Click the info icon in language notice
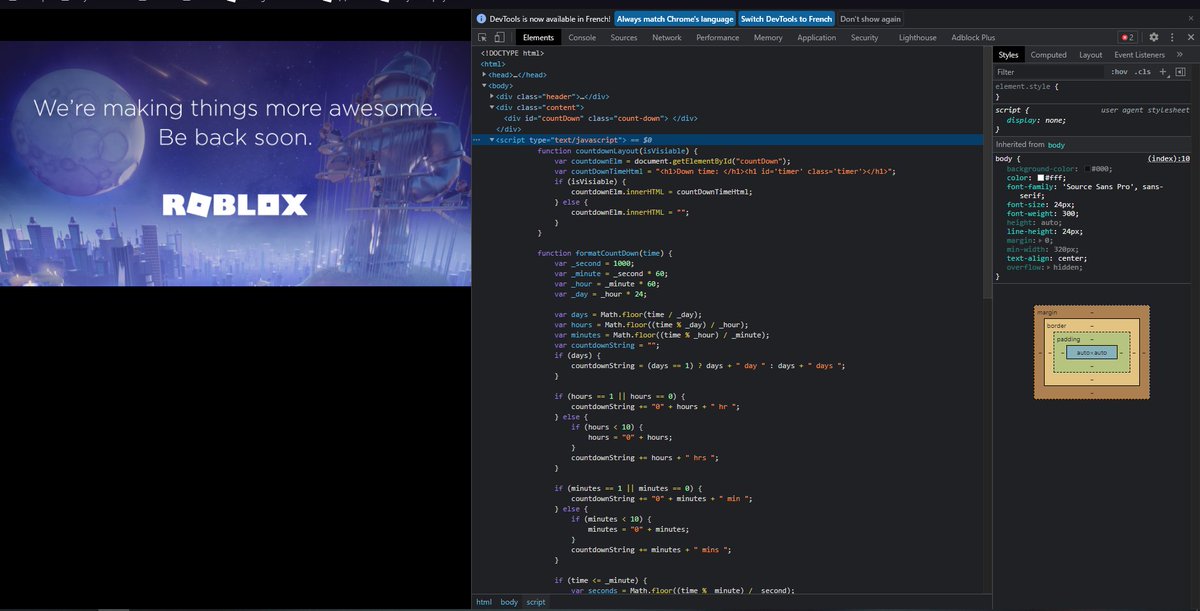The image size is (1200, 611). [x=482, y=19]
